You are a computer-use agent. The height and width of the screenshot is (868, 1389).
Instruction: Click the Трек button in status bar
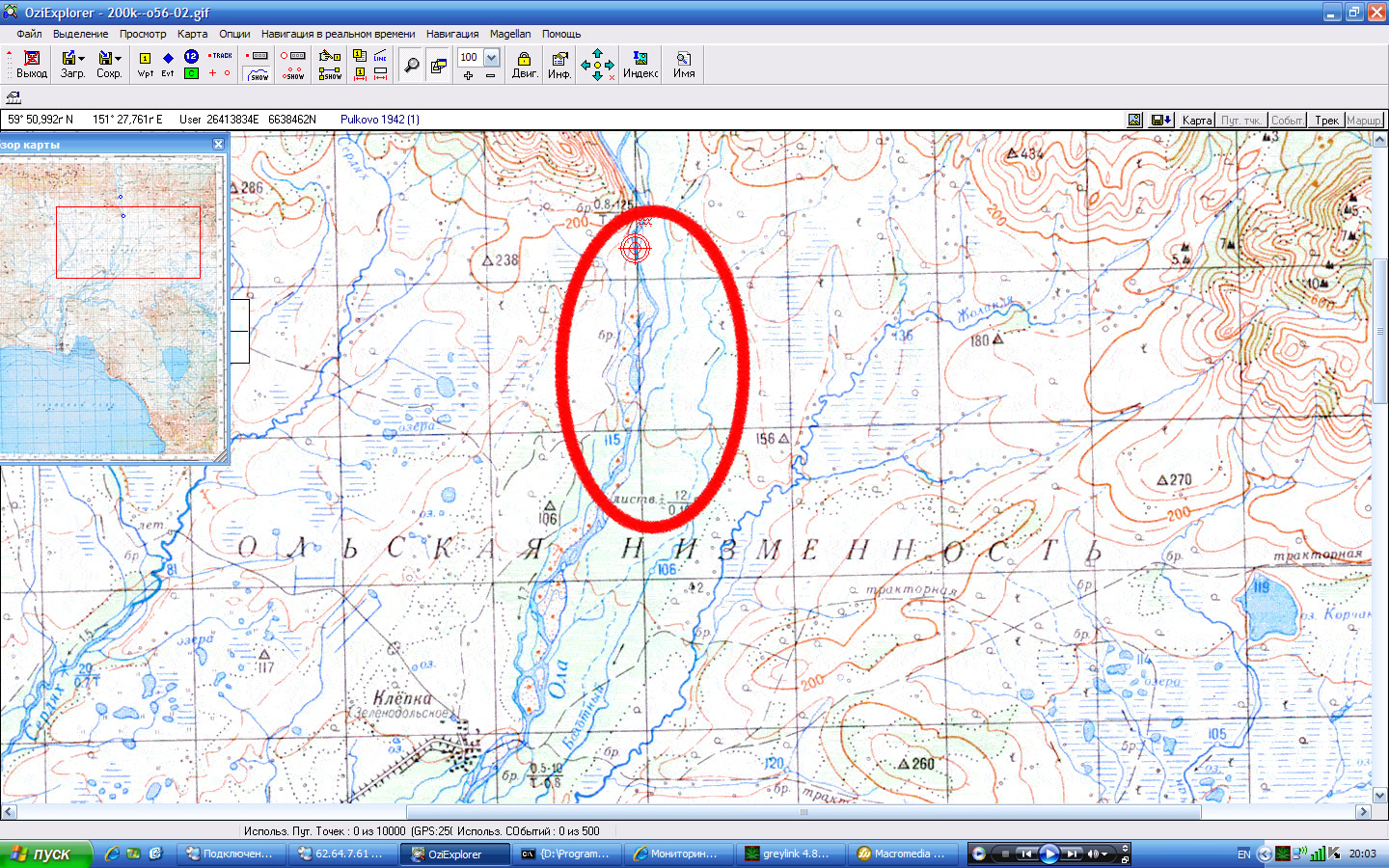(x=1326, y=121)
